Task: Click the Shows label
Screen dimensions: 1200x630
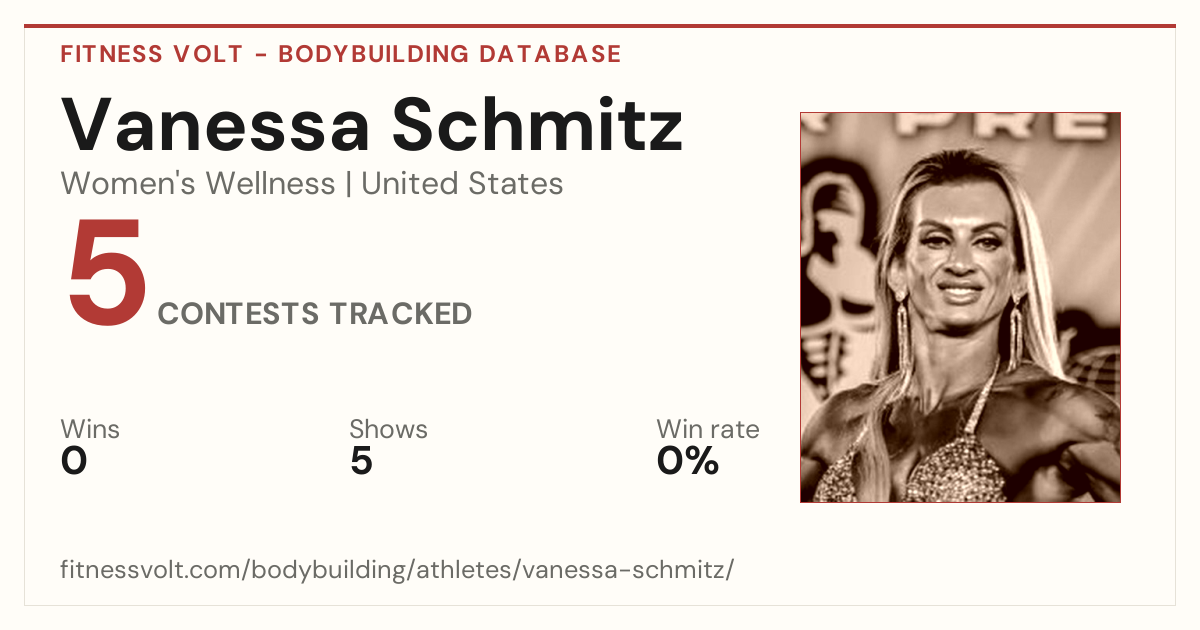Action: 388,430
